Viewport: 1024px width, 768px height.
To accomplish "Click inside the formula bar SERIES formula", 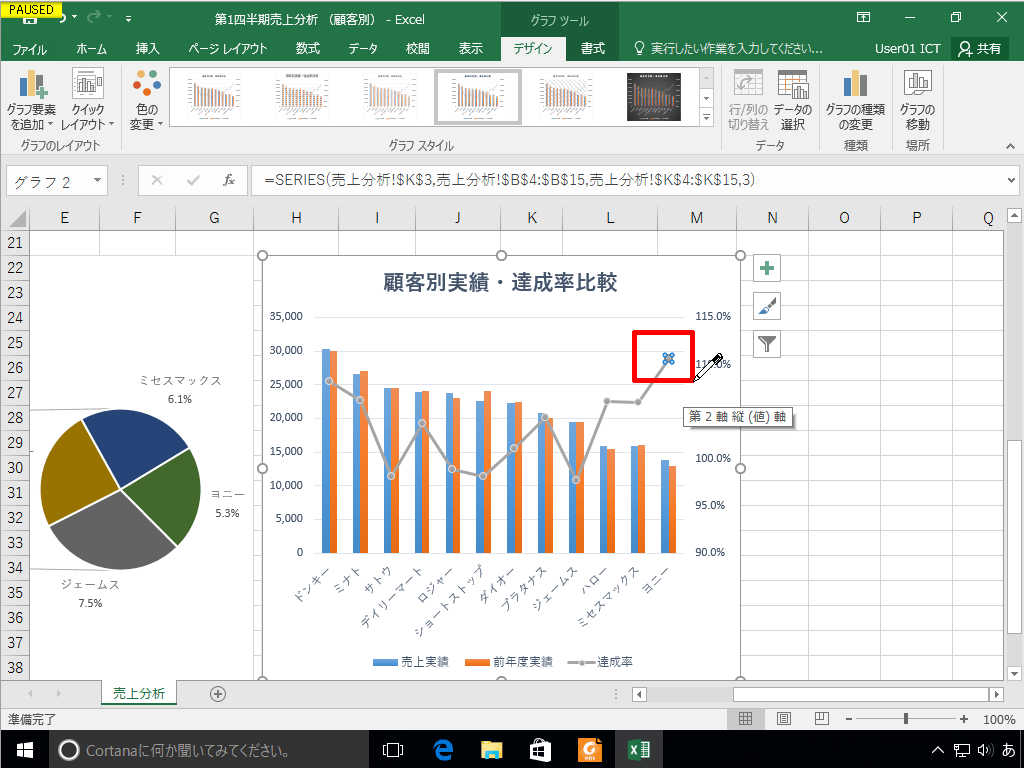I will [450, 181].
